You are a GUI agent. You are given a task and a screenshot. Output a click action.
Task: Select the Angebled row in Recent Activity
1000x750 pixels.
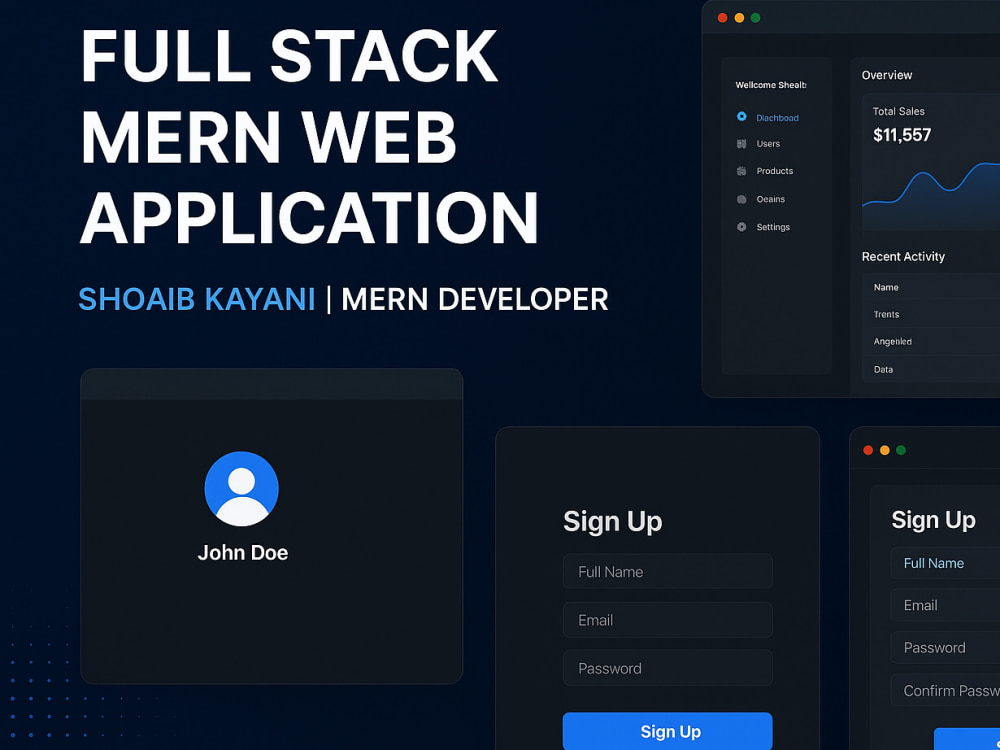[x=931, y=342]
